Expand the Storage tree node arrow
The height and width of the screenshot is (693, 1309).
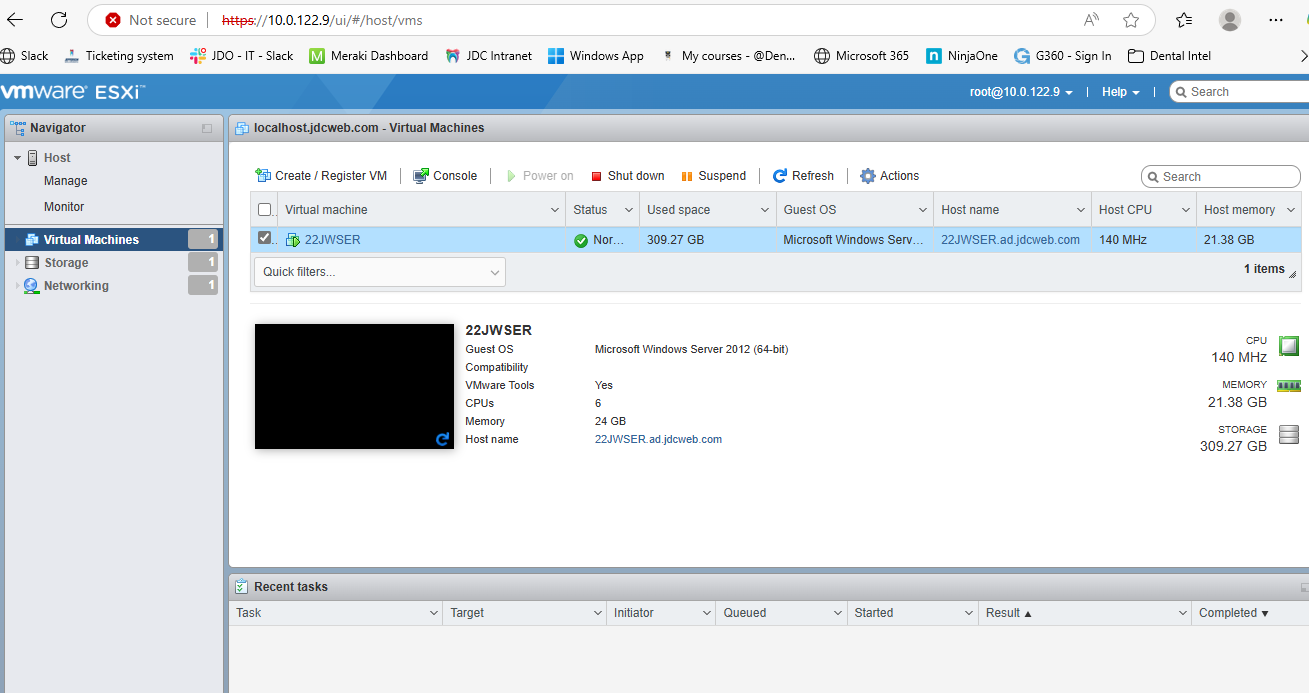[17, 263]
